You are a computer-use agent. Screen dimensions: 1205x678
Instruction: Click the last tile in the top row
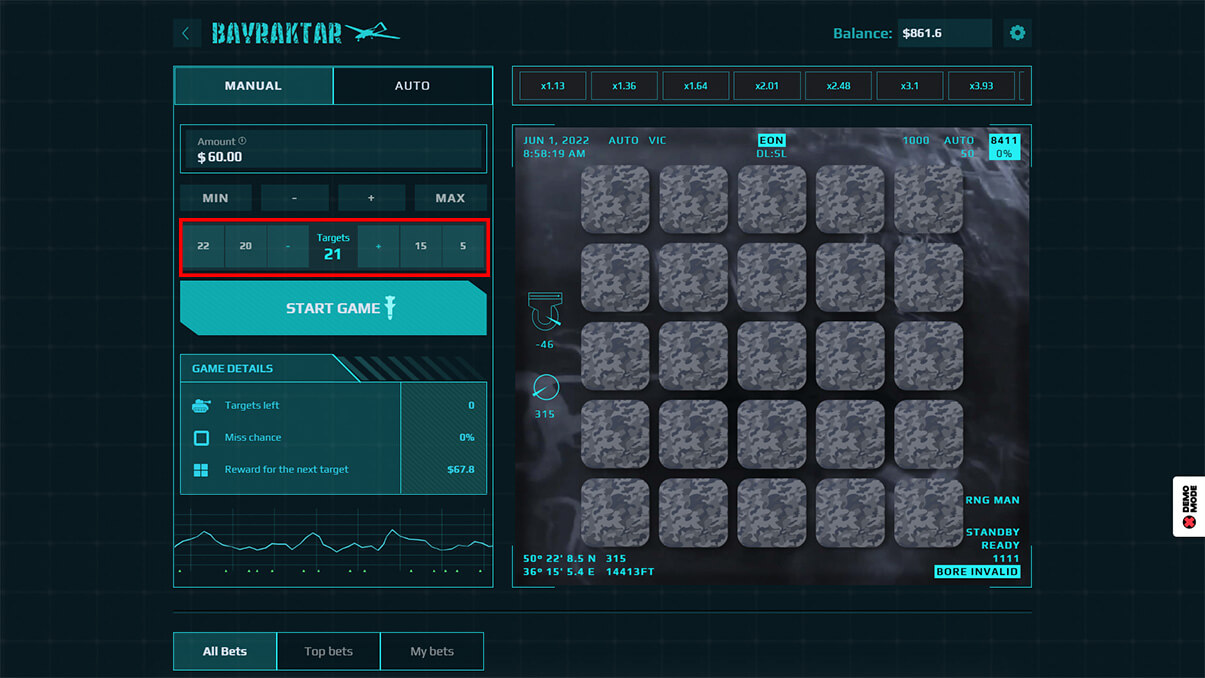929,199
